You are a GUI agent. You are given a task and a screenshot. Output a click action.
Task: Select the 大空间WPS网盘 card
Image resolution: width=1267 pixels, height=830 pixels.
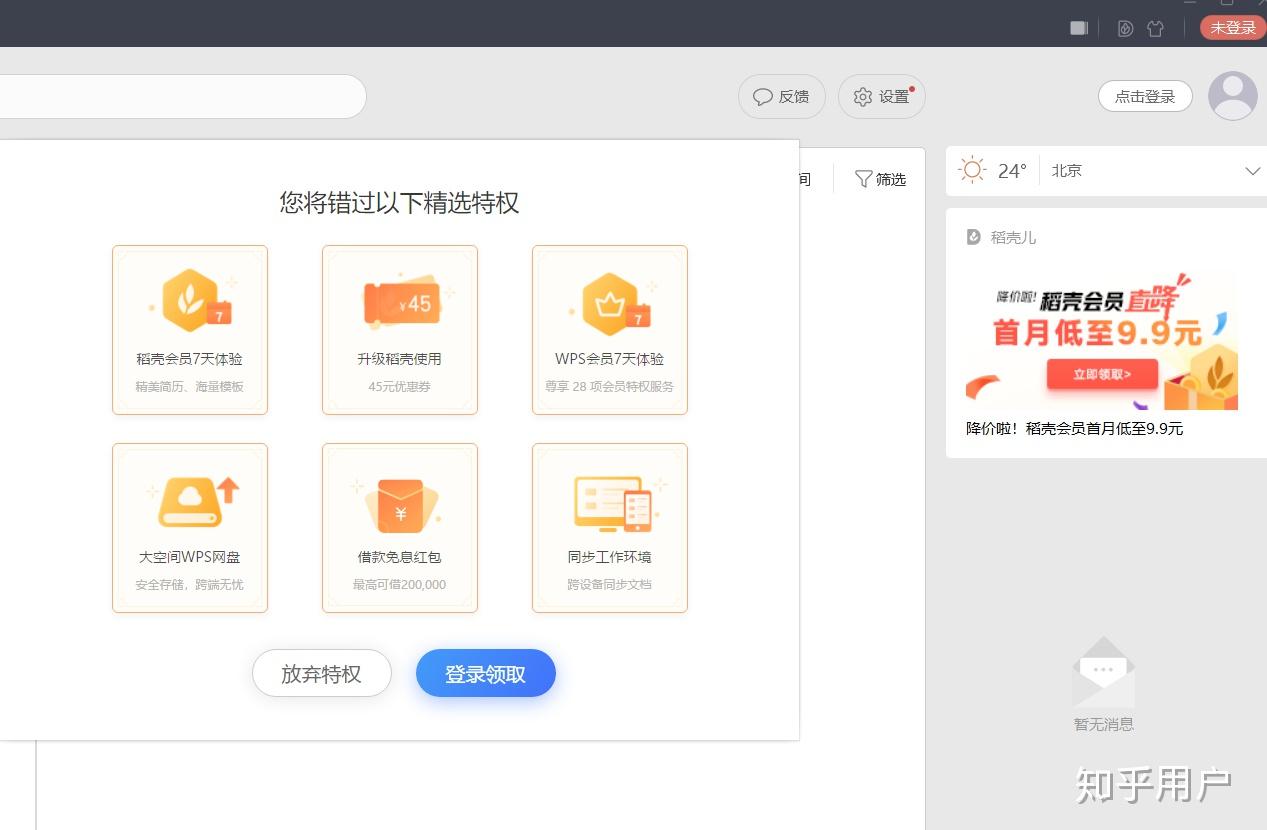coord(190,528)
